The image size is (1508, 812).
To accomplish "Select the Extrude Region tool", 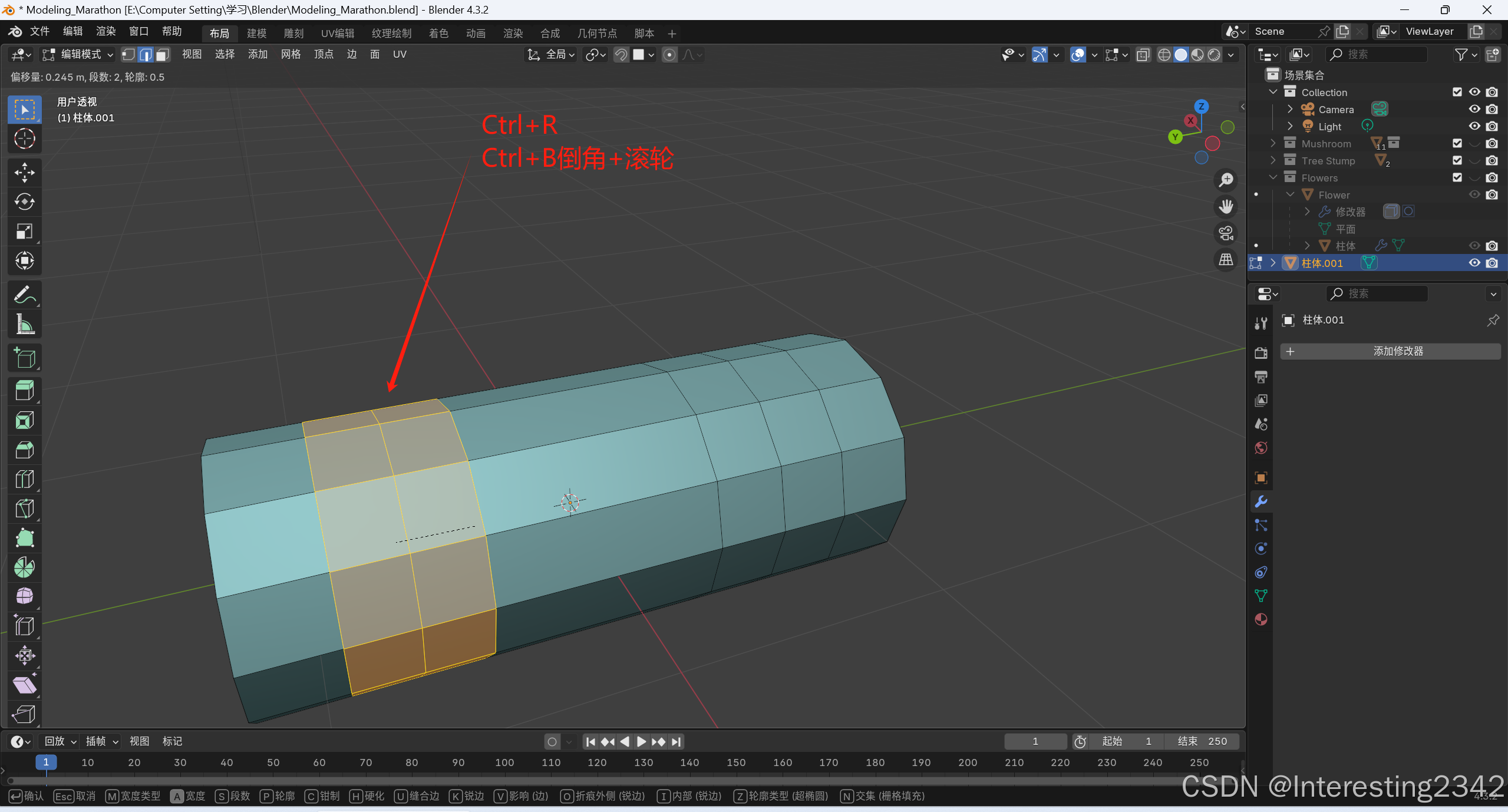I will 24,391.
